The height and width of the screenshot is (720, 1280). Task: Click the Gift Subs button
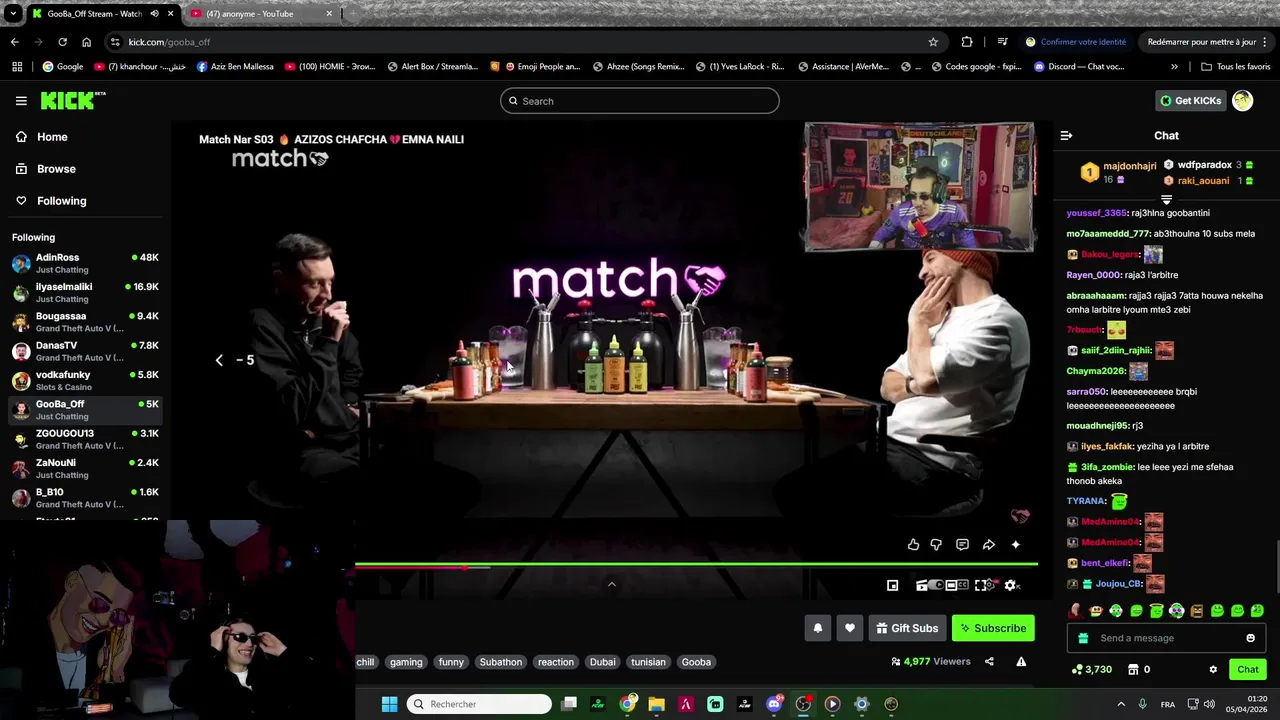coord(907,628)
